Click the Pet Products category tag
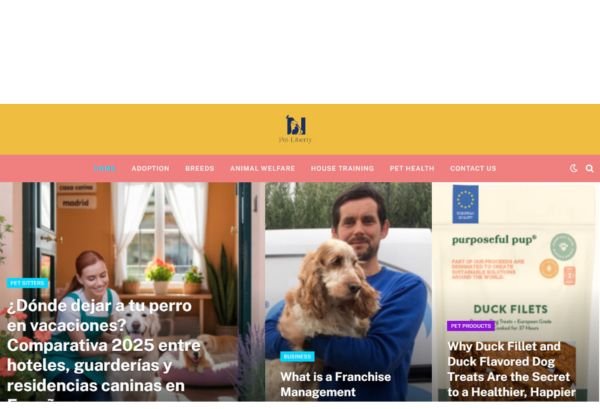 click(x=471, y=326)
